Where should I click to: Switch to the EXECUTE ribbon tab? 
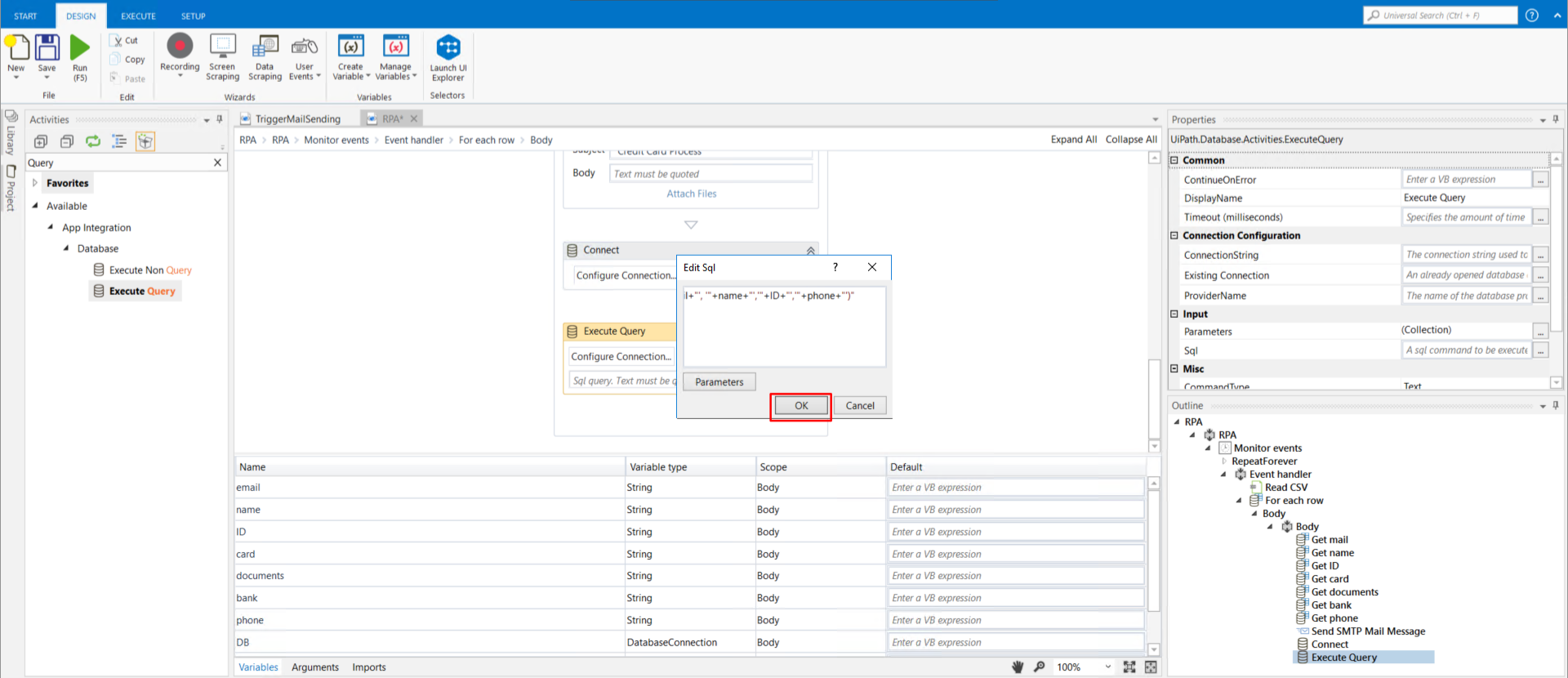(138, 16)
